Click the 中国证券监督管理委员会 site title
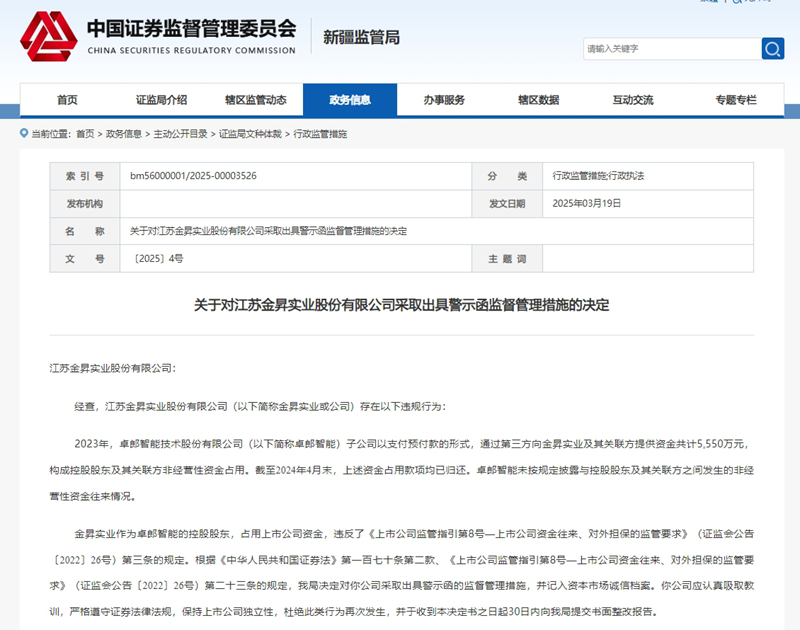This screenshot has height=630, width=800. coord(191,29)
